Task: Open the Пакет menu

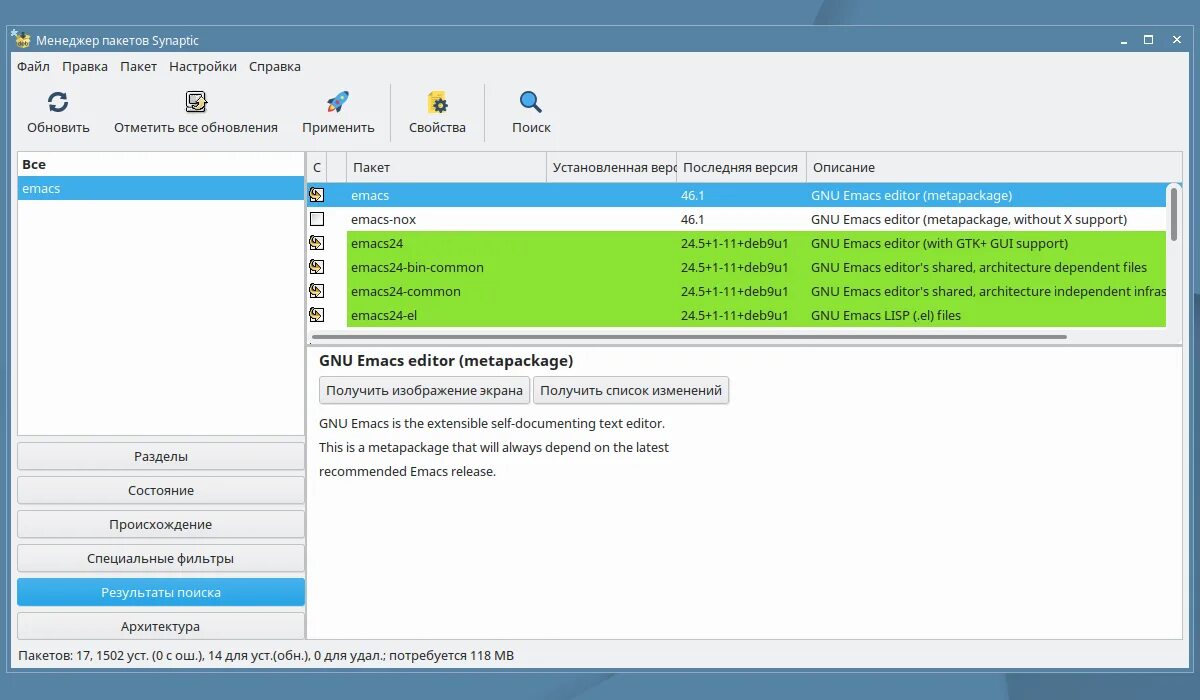Action: (x=139, y=67)
